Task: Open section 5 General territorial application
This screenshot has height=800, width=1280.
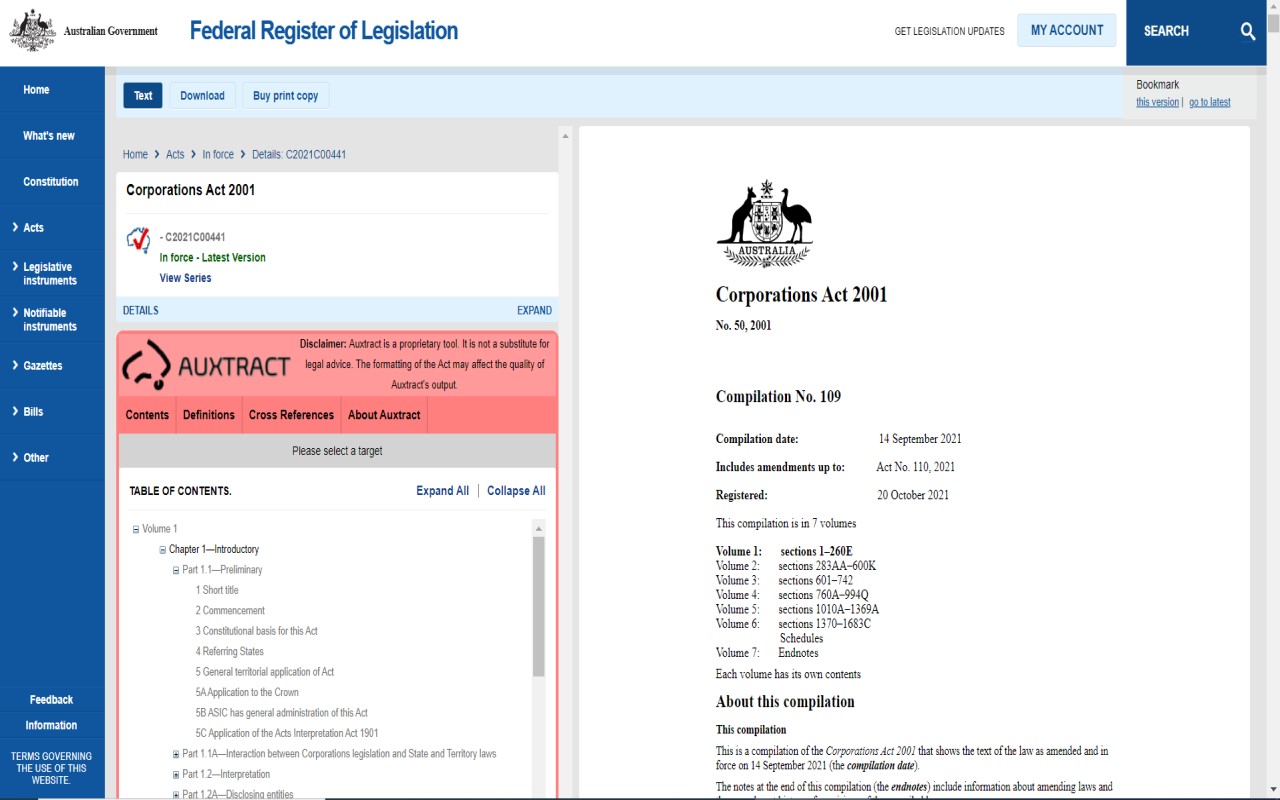Action: [x=265, y=672]
